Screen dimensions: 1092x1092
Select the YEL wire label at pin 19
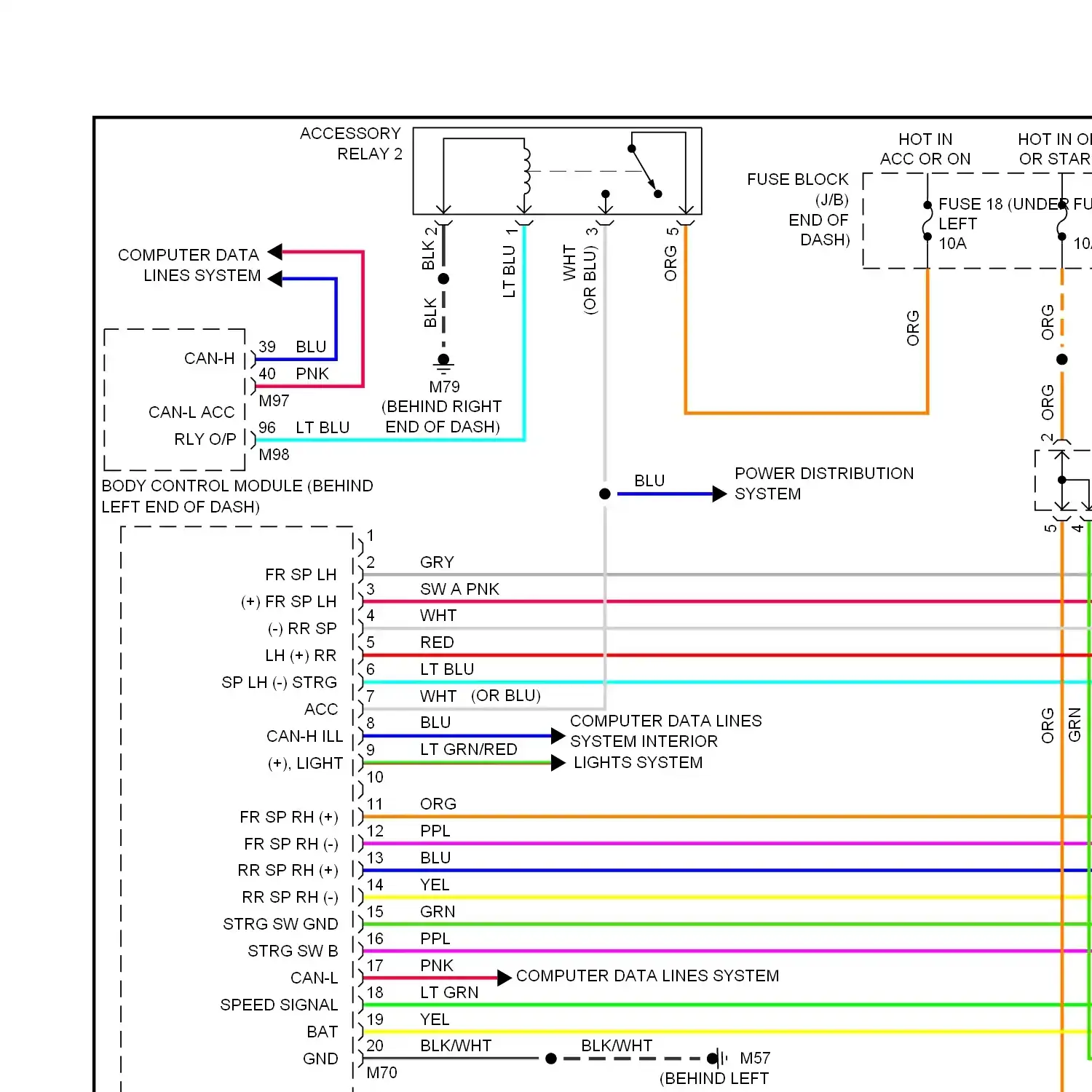[x=435, y=1019]
